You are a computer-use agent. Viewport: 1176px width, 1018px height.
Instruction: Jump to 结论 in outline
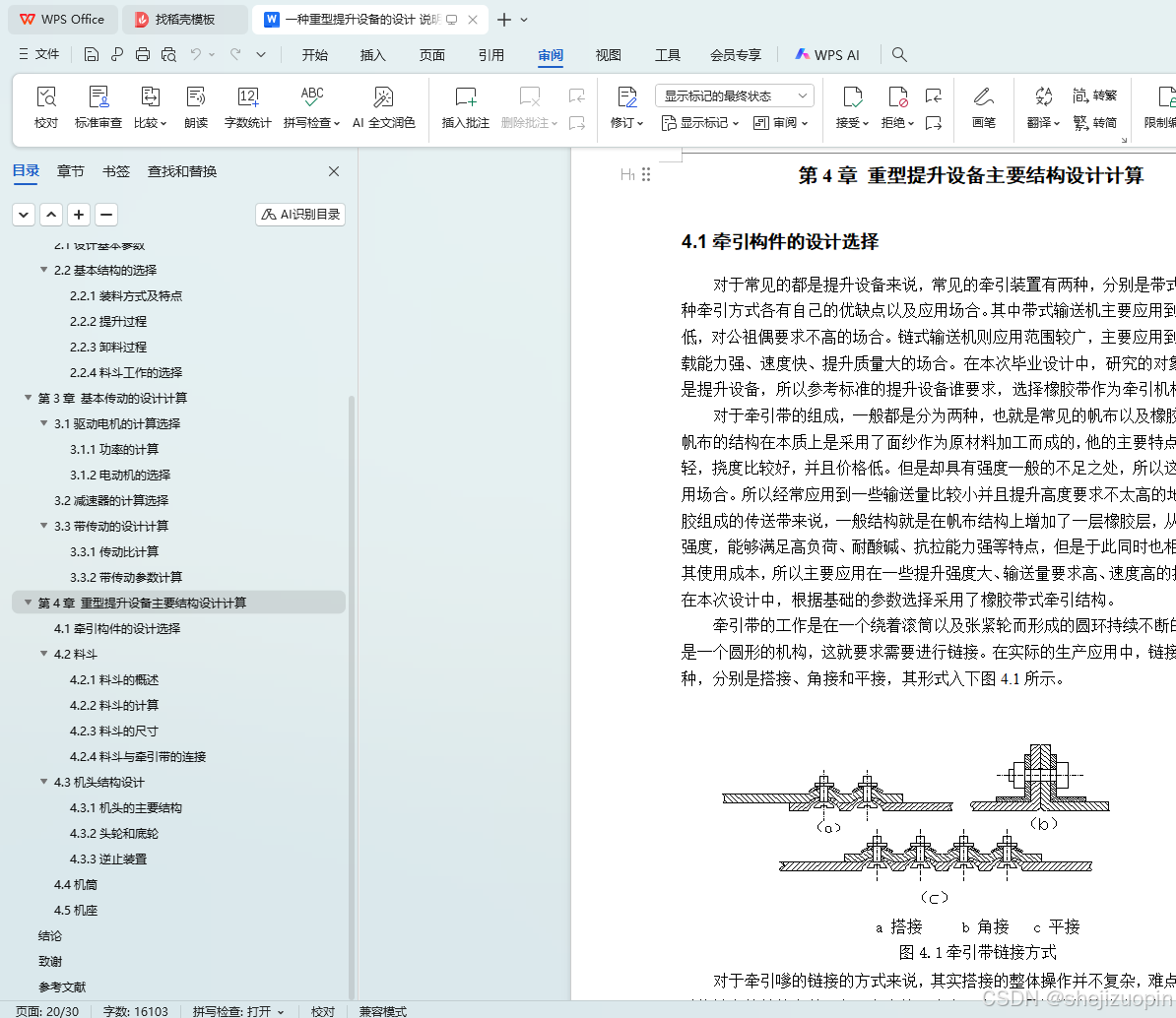50,935
